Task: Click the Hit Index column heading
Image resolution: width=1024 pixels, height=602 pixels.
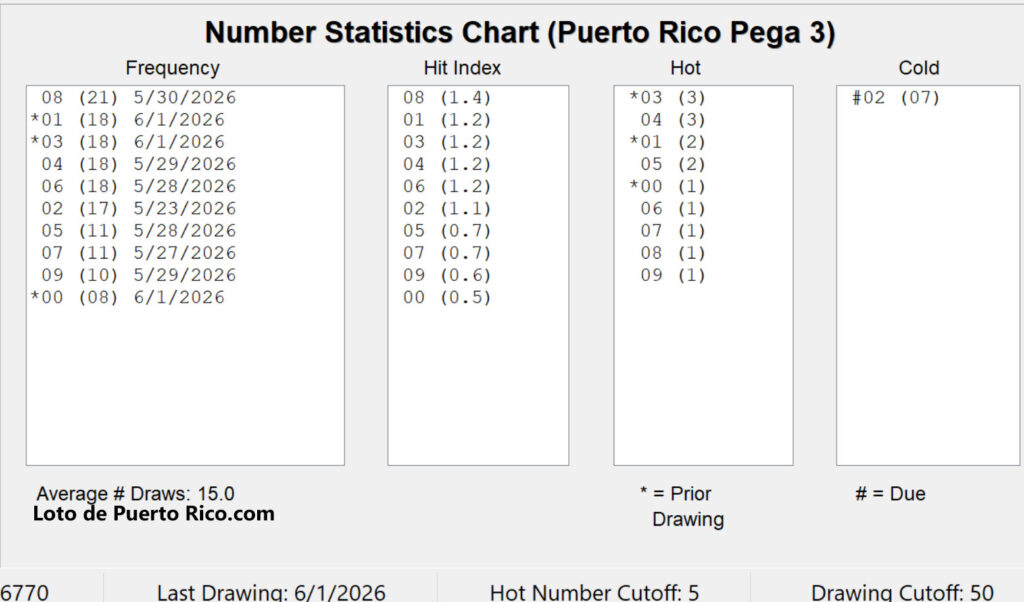Action: click(x=462, y=68)
